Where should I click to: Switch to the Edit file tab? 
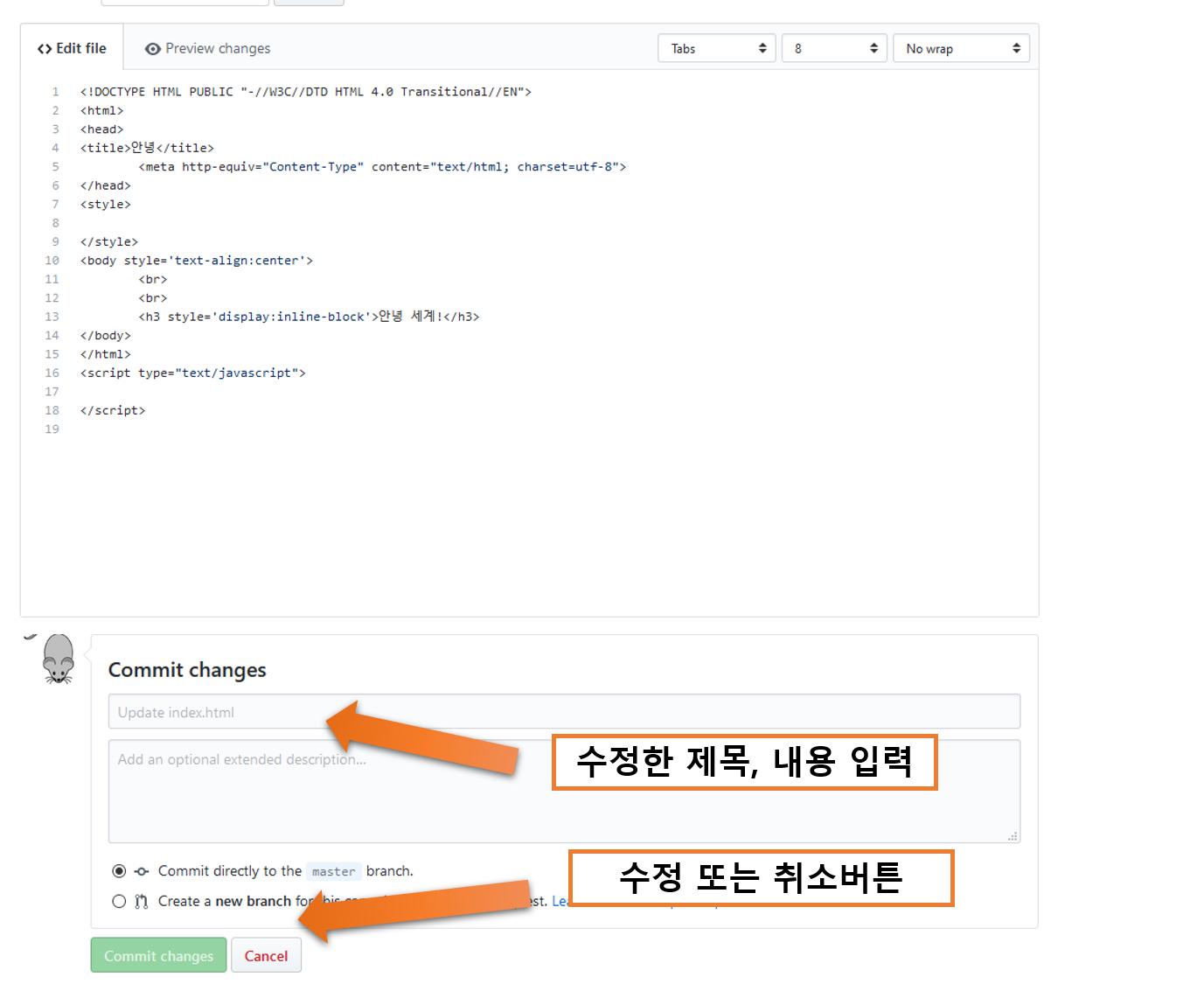pos(72,48)
